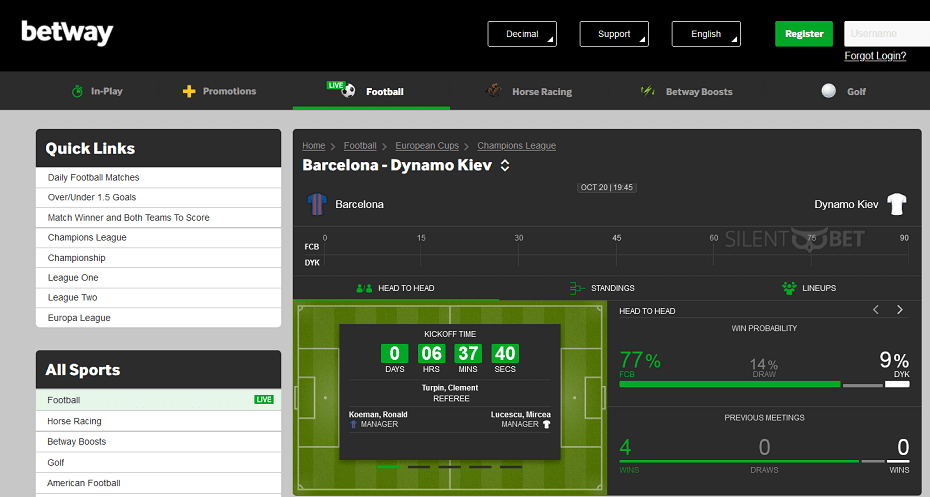Click the Username input field
Screen dimensions: 930x497
click(x=887, y=34)
